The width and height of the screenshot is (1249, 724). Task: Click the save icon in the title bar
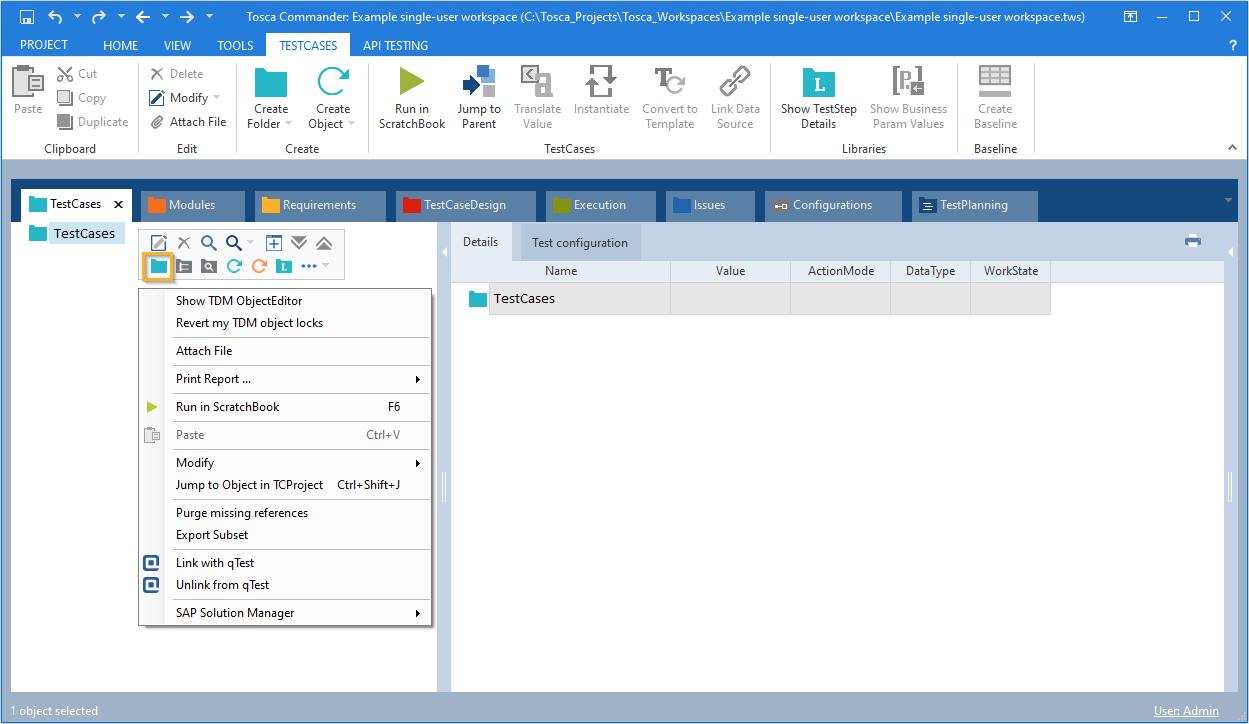[27, 17]
